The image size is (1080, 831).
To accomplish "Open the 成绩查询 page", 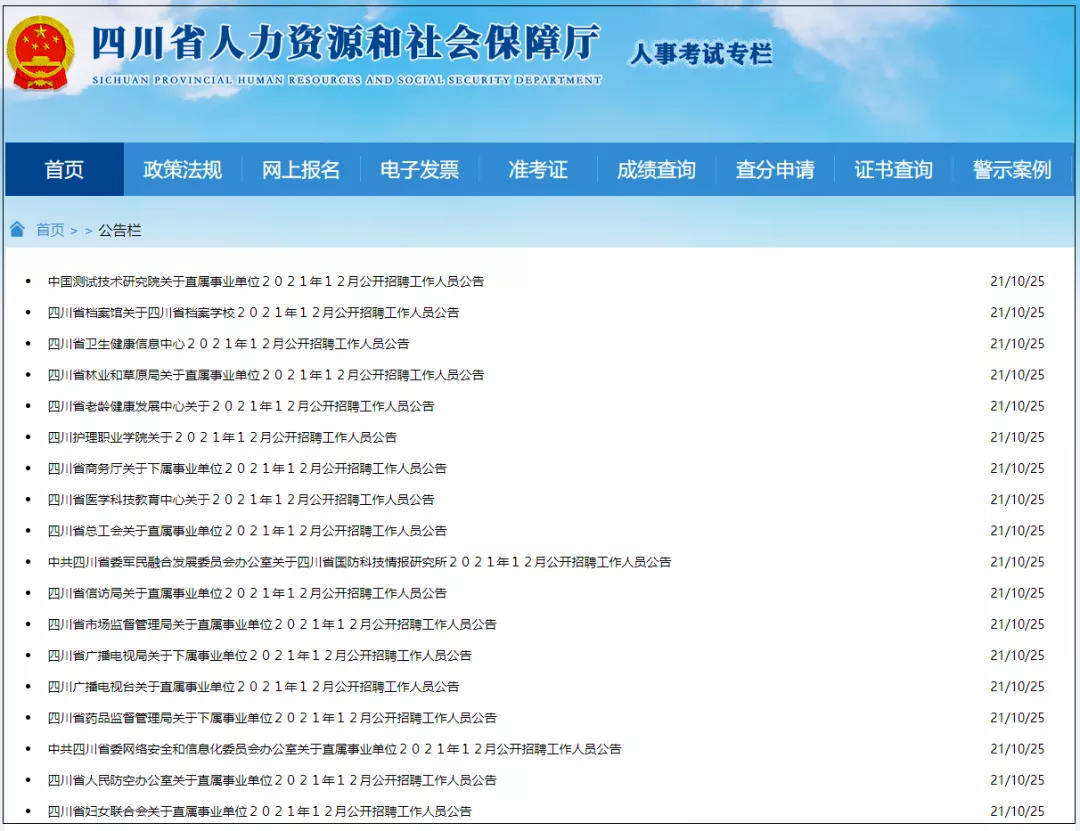I will (656, 170).
